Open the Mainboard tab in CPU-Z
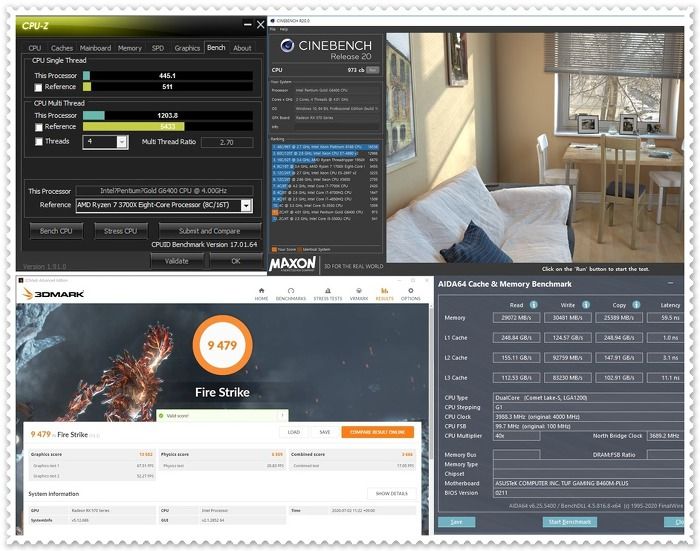Screen dimensions: 700x551 [x=95, y=48]
